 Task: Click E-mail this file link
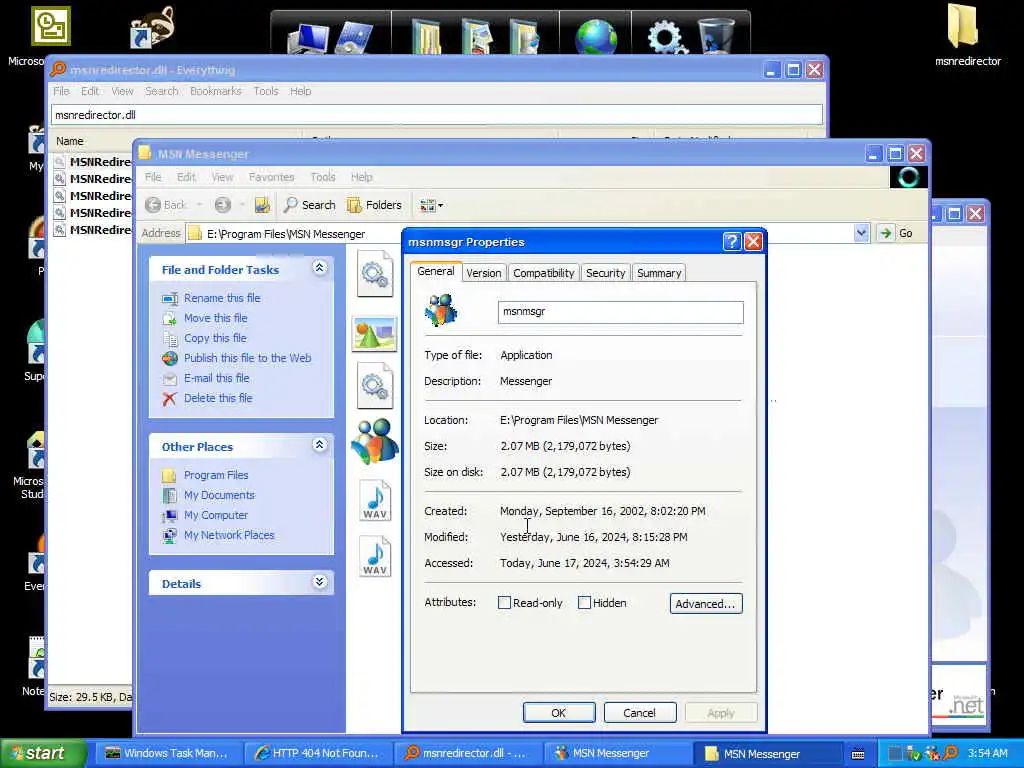(x=216, y=378)
